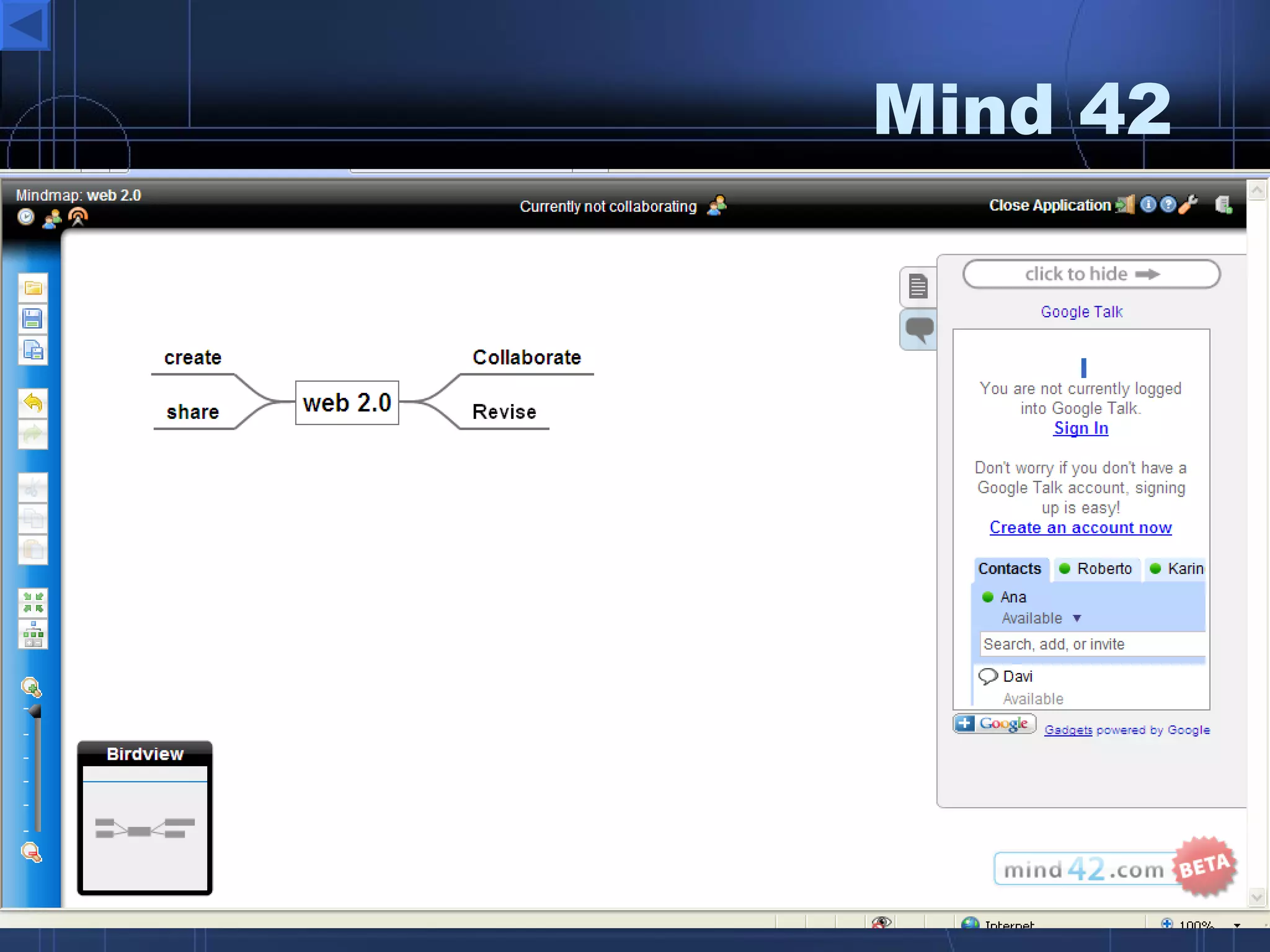
Task: Click the Save As copy icon
Action: [33, 350]
